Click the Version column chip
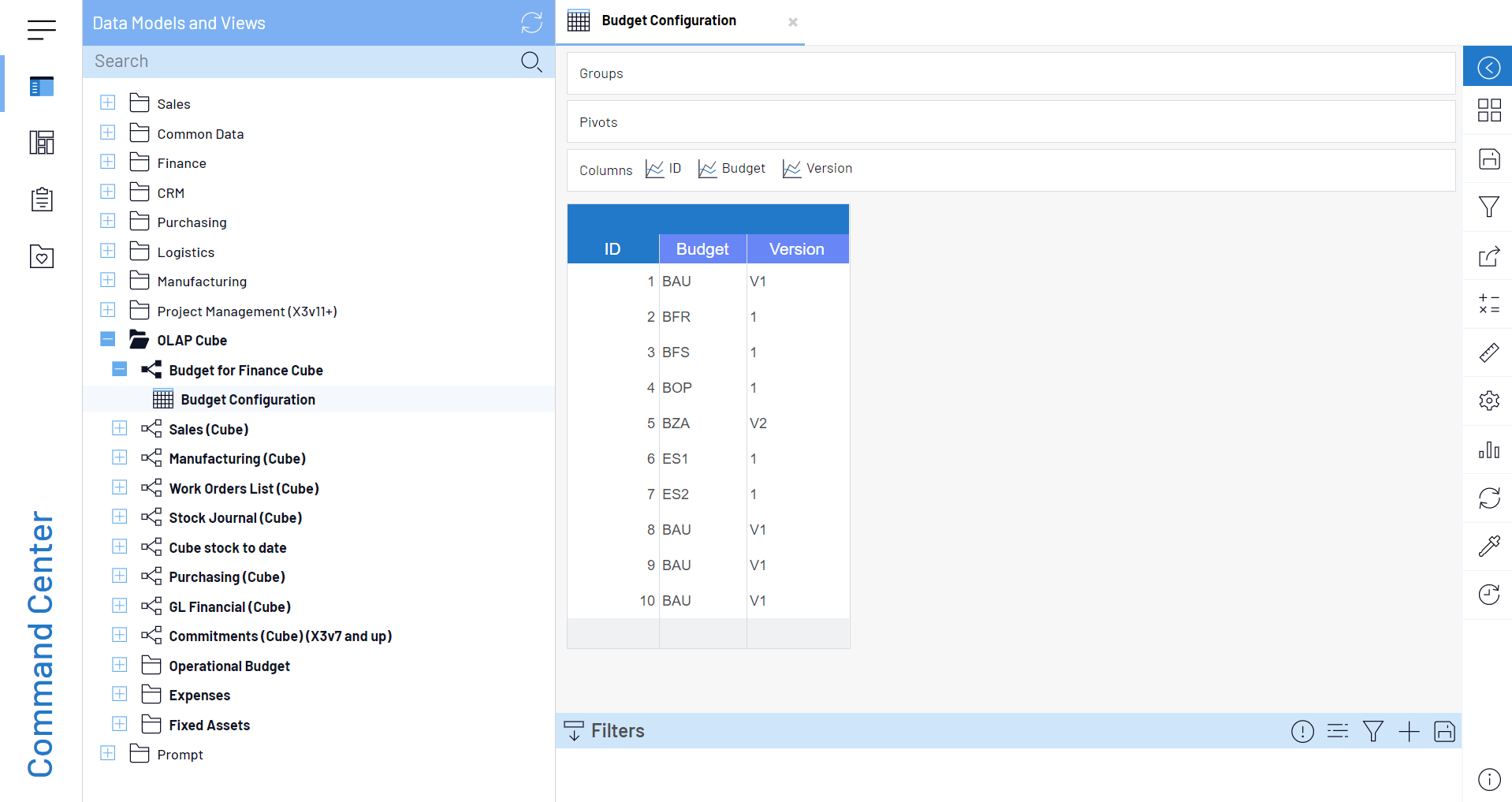This screenshot has width=1512, height=802. pos(817,169)
